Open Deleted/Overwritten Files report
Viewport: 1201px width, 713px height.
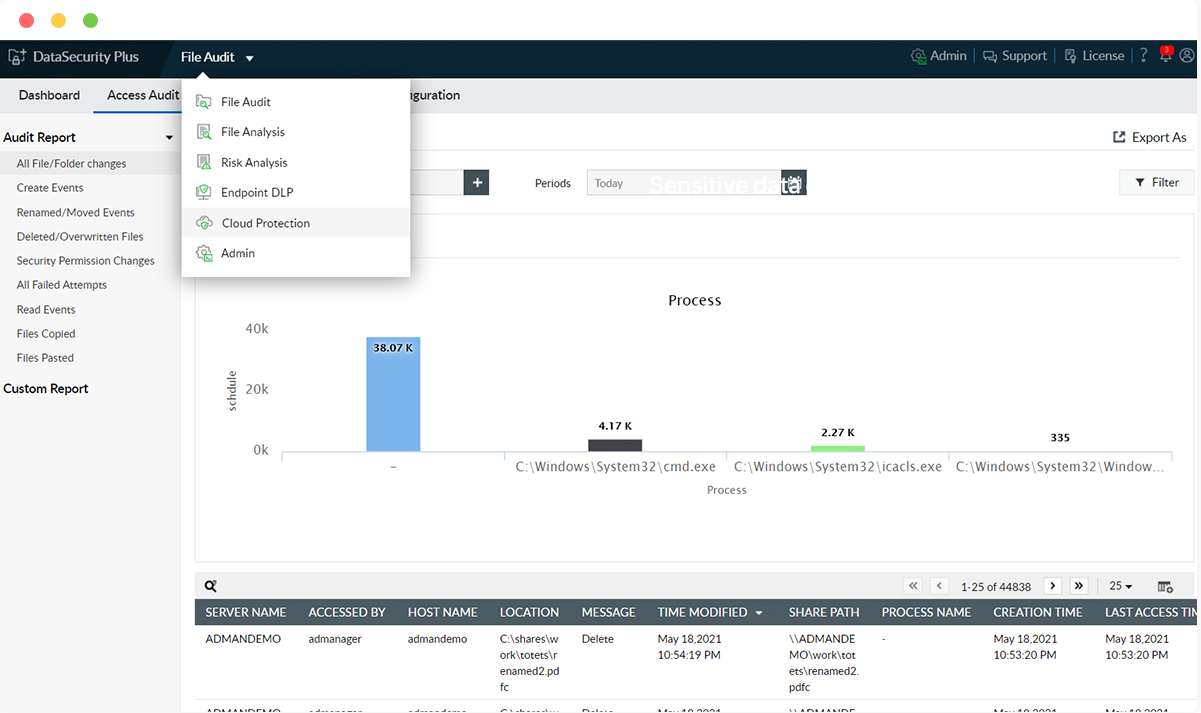point(80,237)
